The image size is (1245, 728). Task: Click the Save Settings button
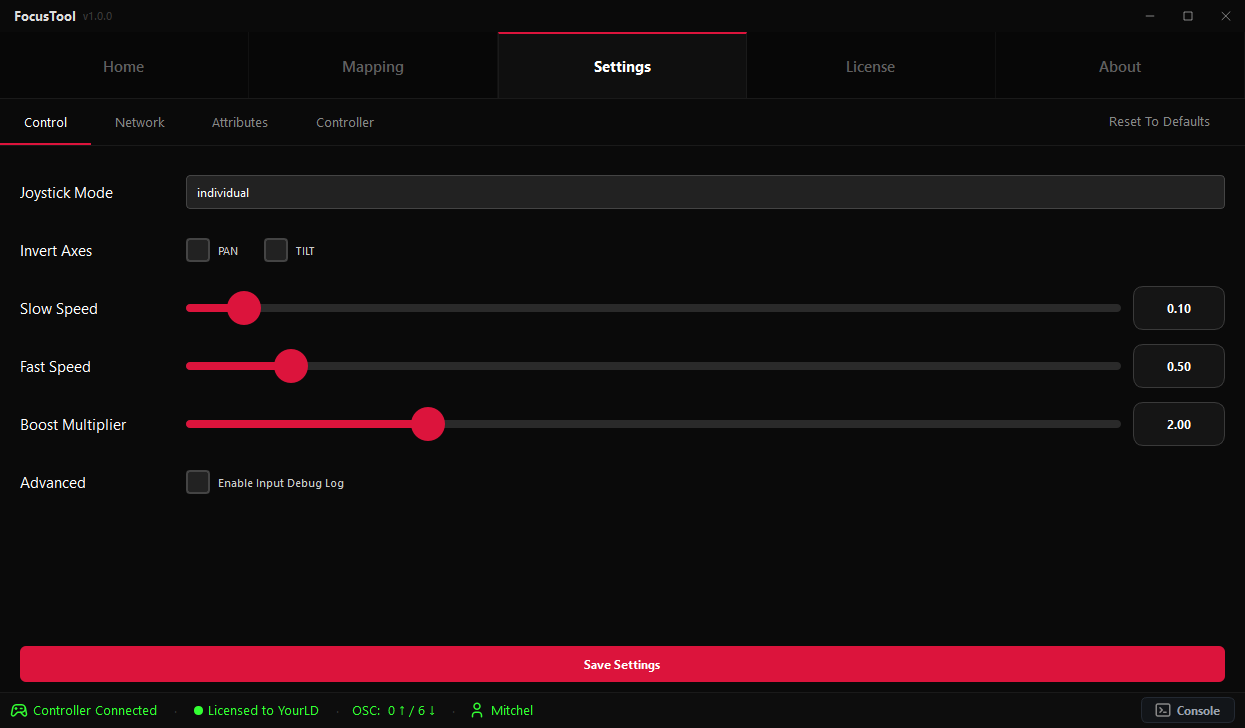coord(622,664)
